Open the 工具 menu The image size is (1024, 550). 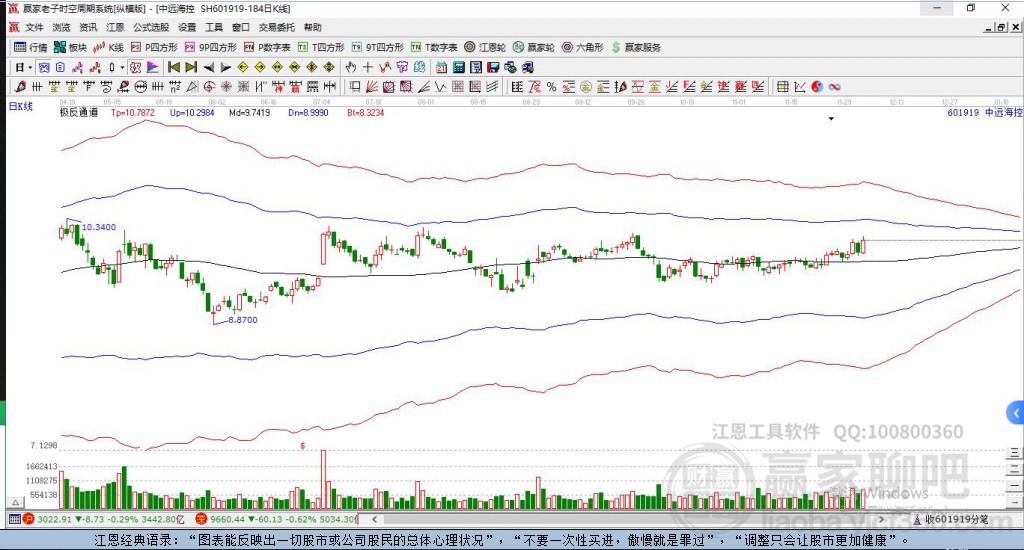[214, 27]
